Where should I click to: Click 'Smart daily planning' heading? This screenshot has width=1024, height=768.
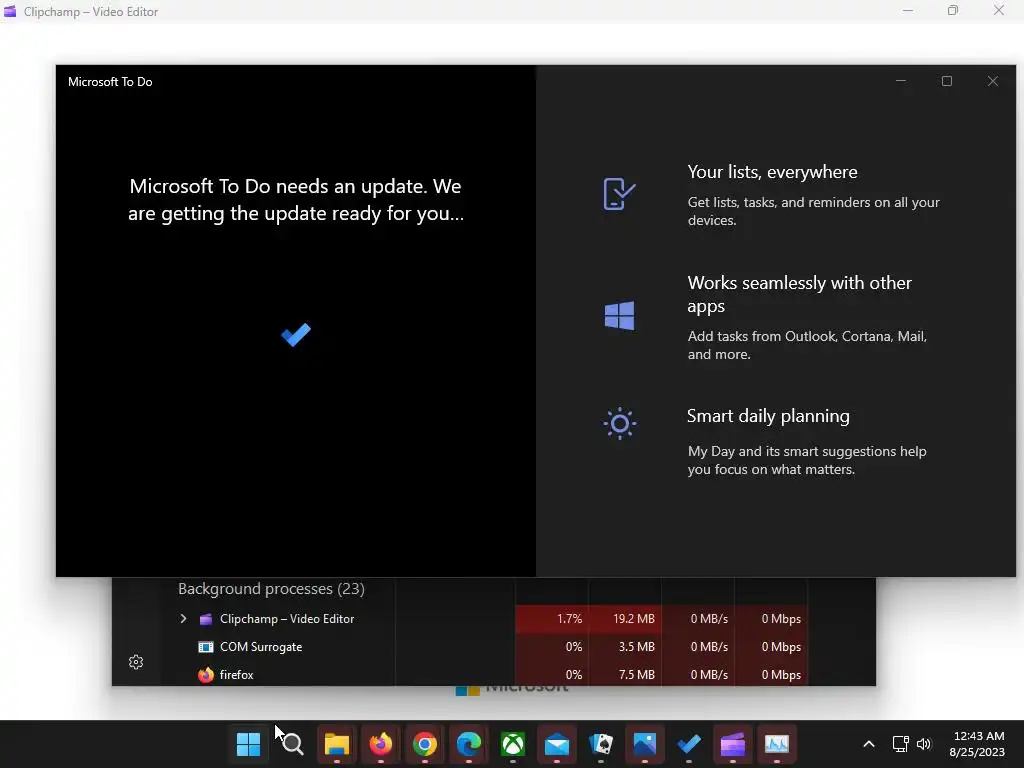768,416
